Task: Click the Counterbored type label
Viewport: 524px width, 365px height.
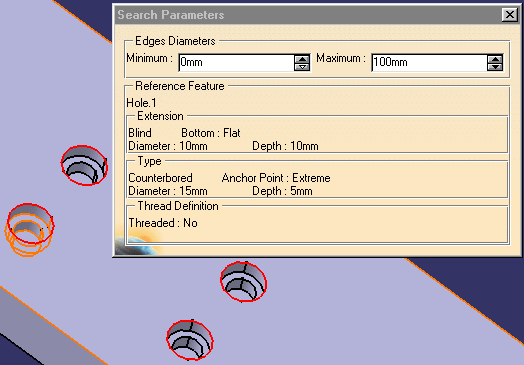Action: [x=160, y=178]
